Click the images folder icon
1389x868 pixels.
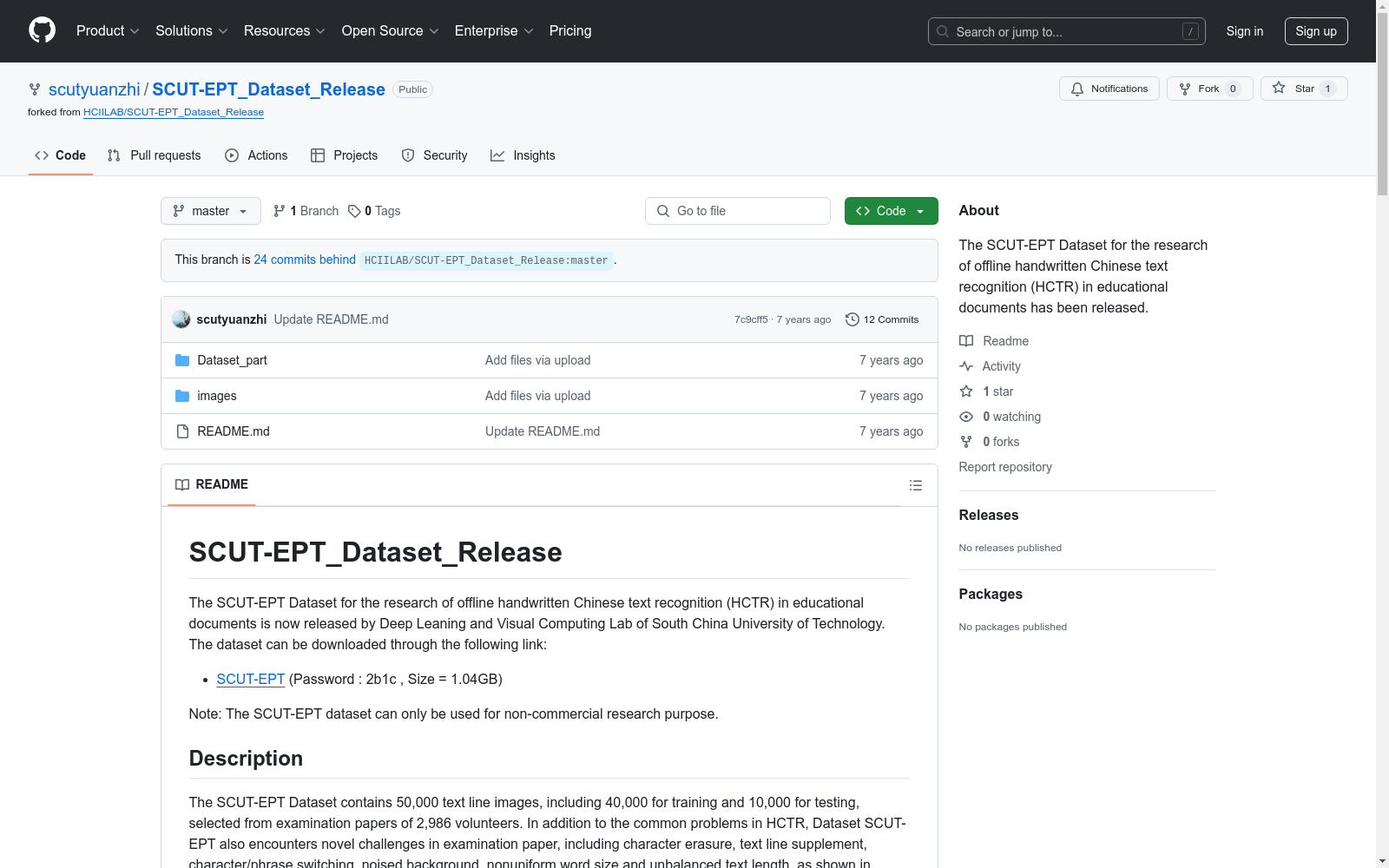pos(182,396)
